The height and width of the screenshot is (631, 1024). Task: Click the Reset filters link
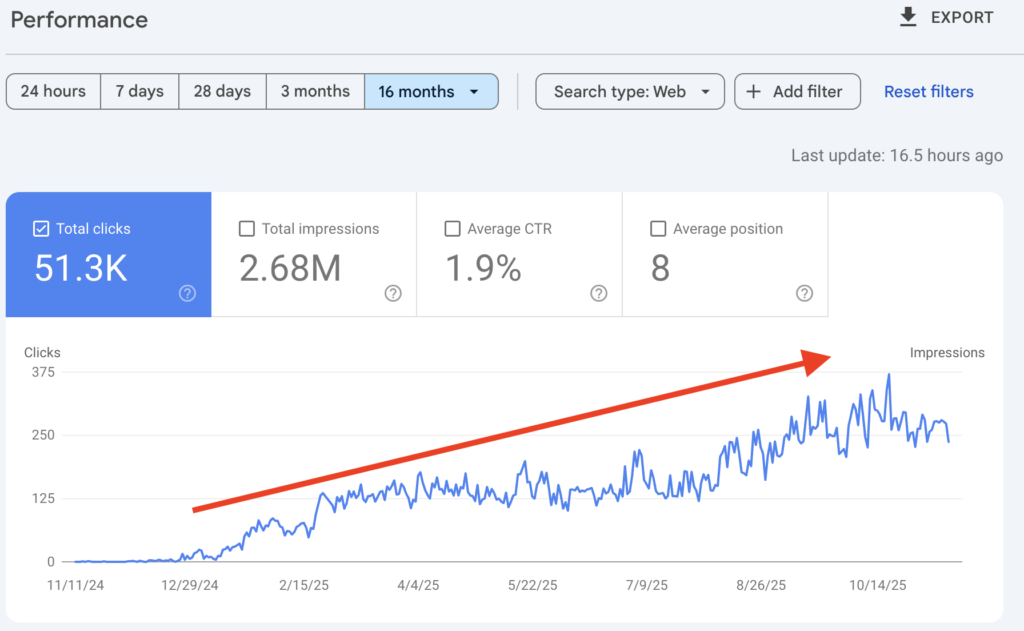[x=928, y=91]
